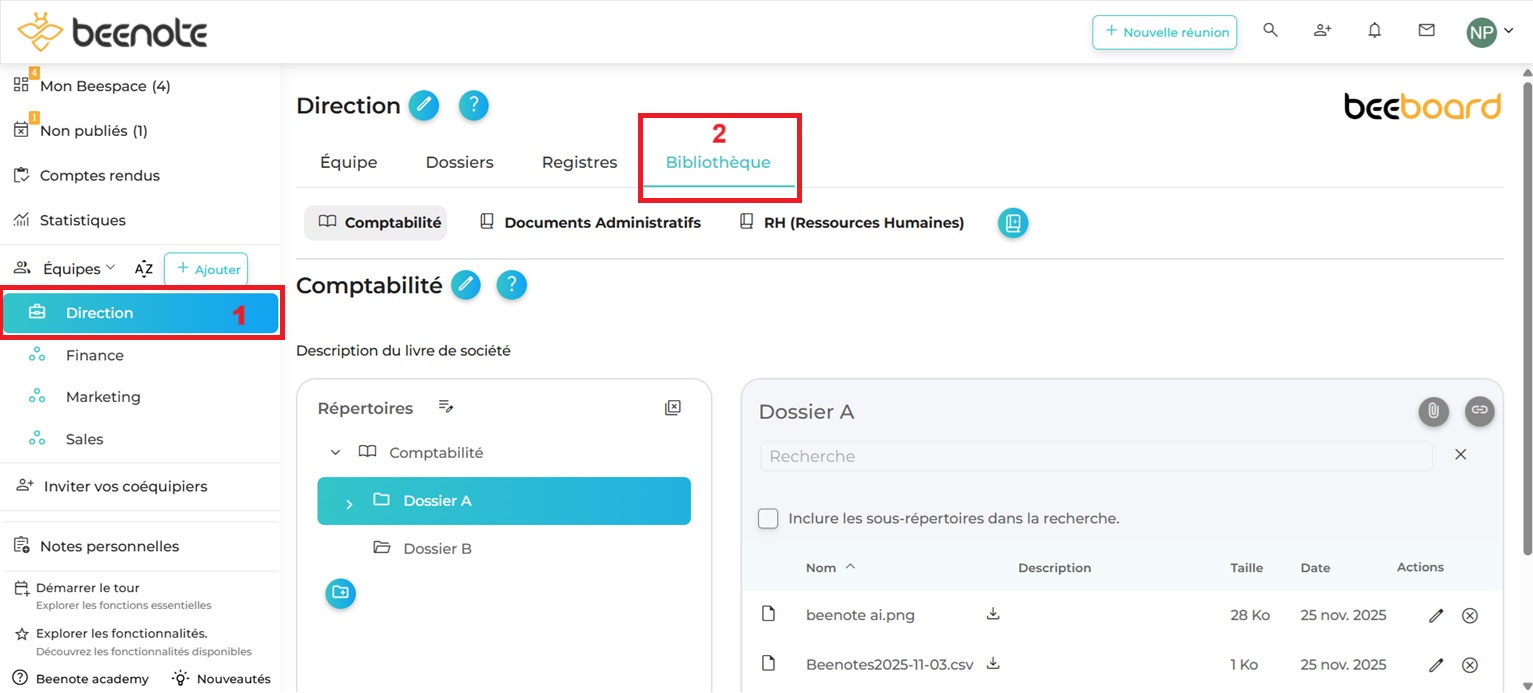1533x693 pixels.
Task: Switch to the Dossiers tab
Action: [x=459, y=162]
